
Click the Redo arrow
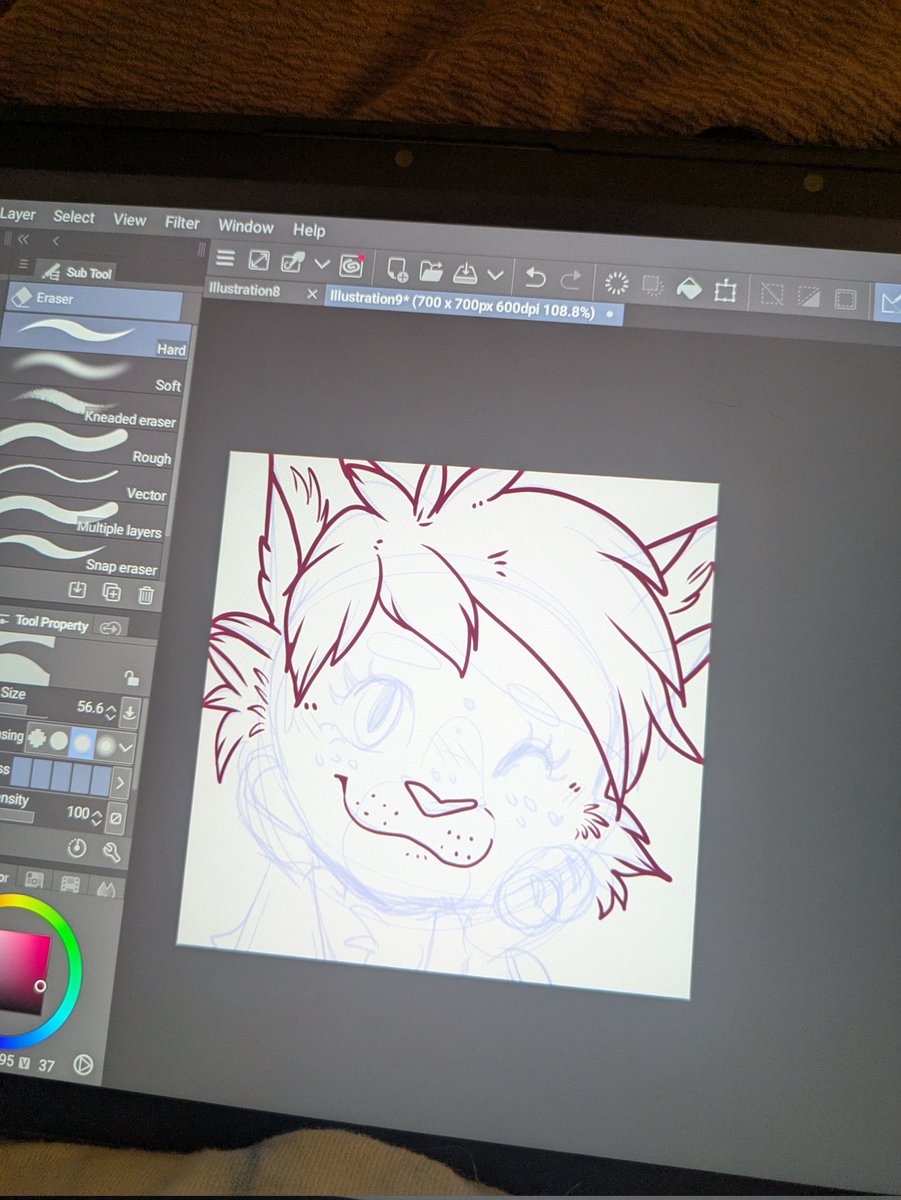(x=570, y=279)
